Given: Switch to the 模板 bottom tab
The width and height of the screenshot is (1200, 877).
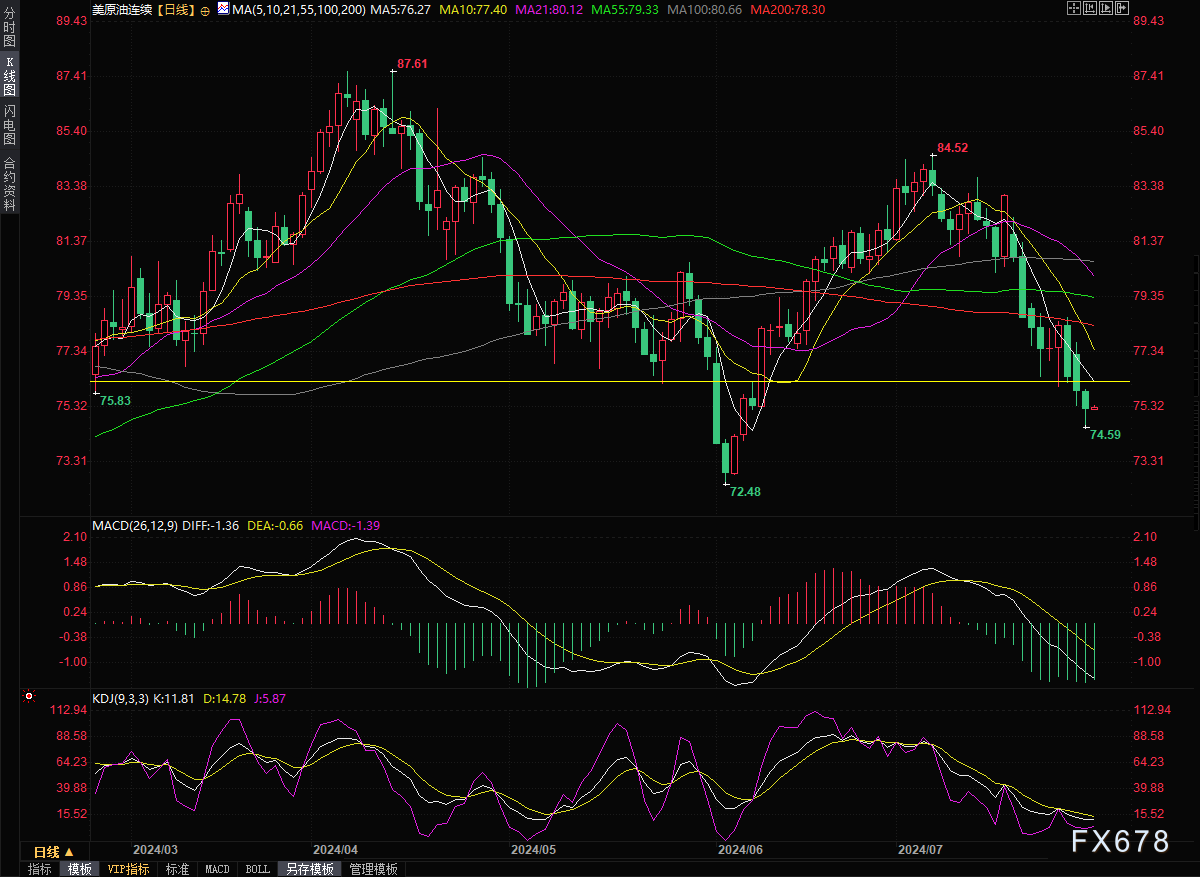Looking at the screenshot, I should 79,869.
